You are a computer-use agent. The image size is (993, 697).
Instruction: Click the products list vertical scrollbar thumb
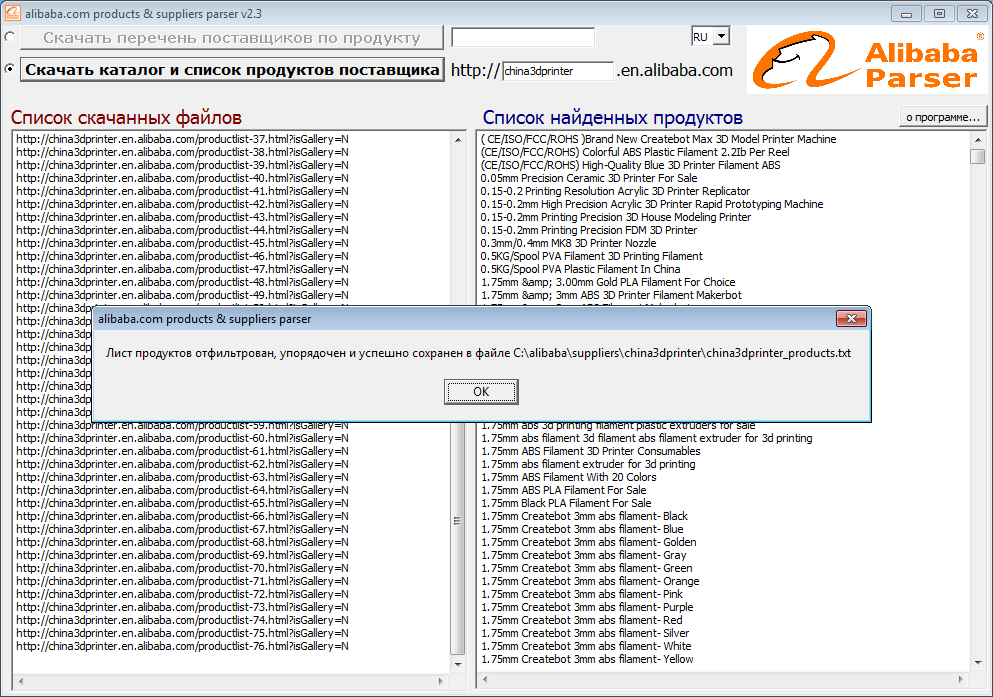tap(978, 156)
